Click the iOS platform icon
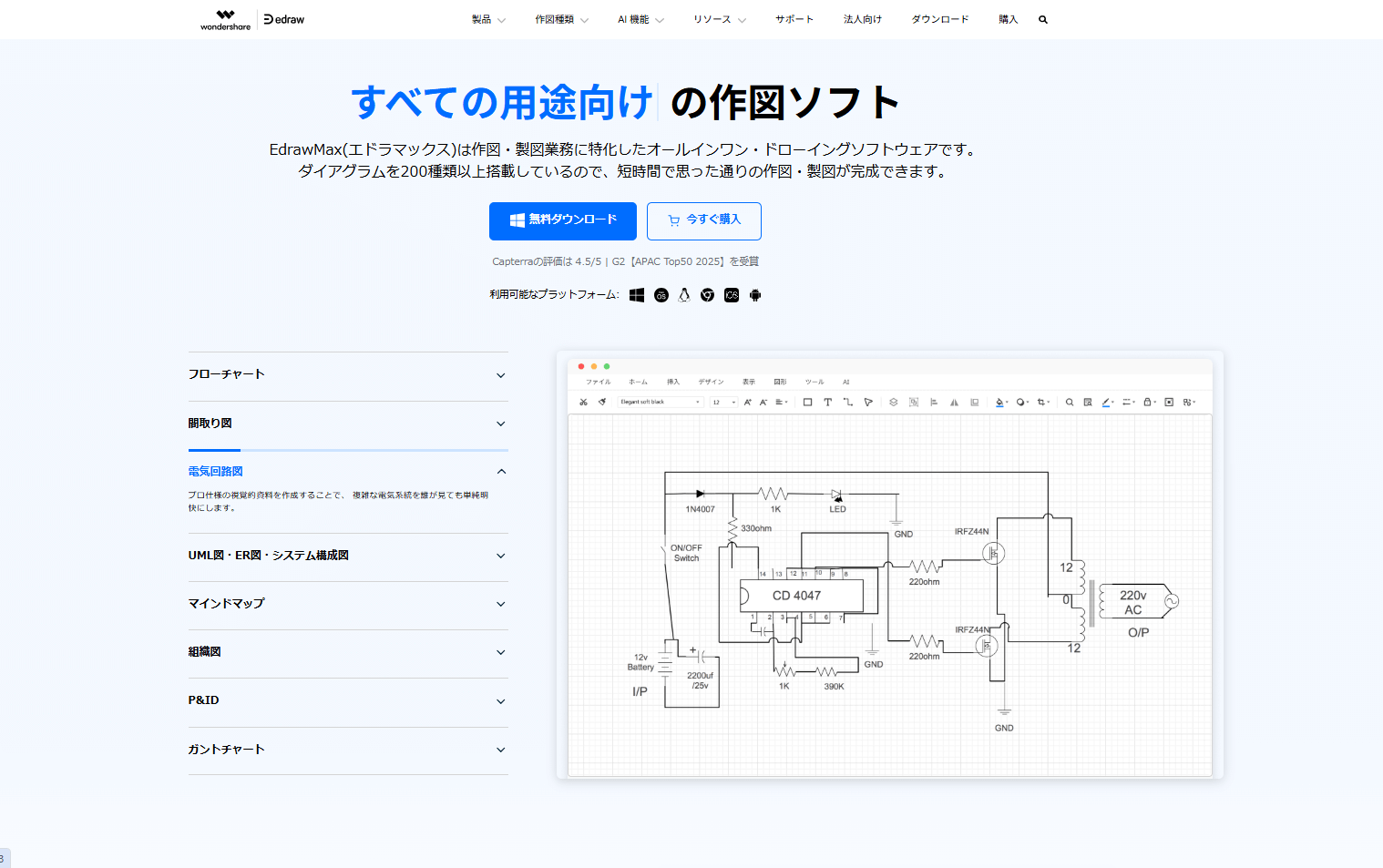The width and height of the screenshot is (1383, 868). pos(732,295)
